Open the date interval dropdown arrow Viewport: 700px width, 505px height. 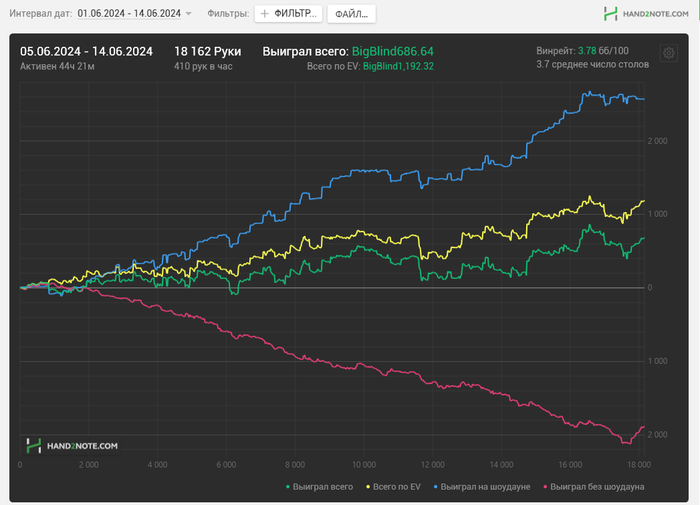pyautogui.click(x=188, y=14)
